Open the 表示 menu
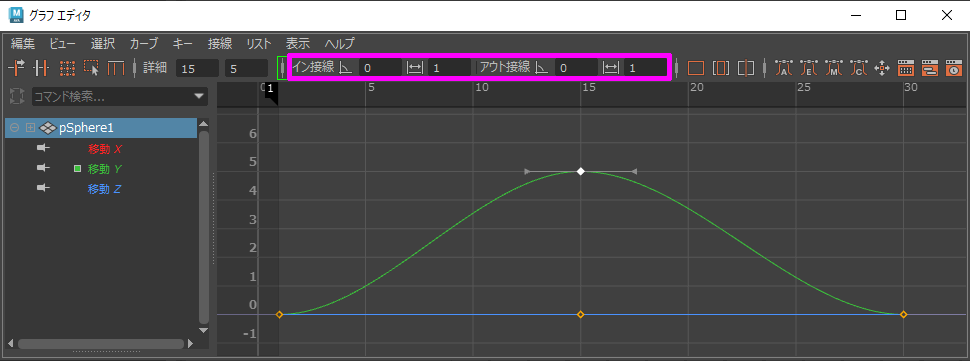 click(x=298, y=44)
